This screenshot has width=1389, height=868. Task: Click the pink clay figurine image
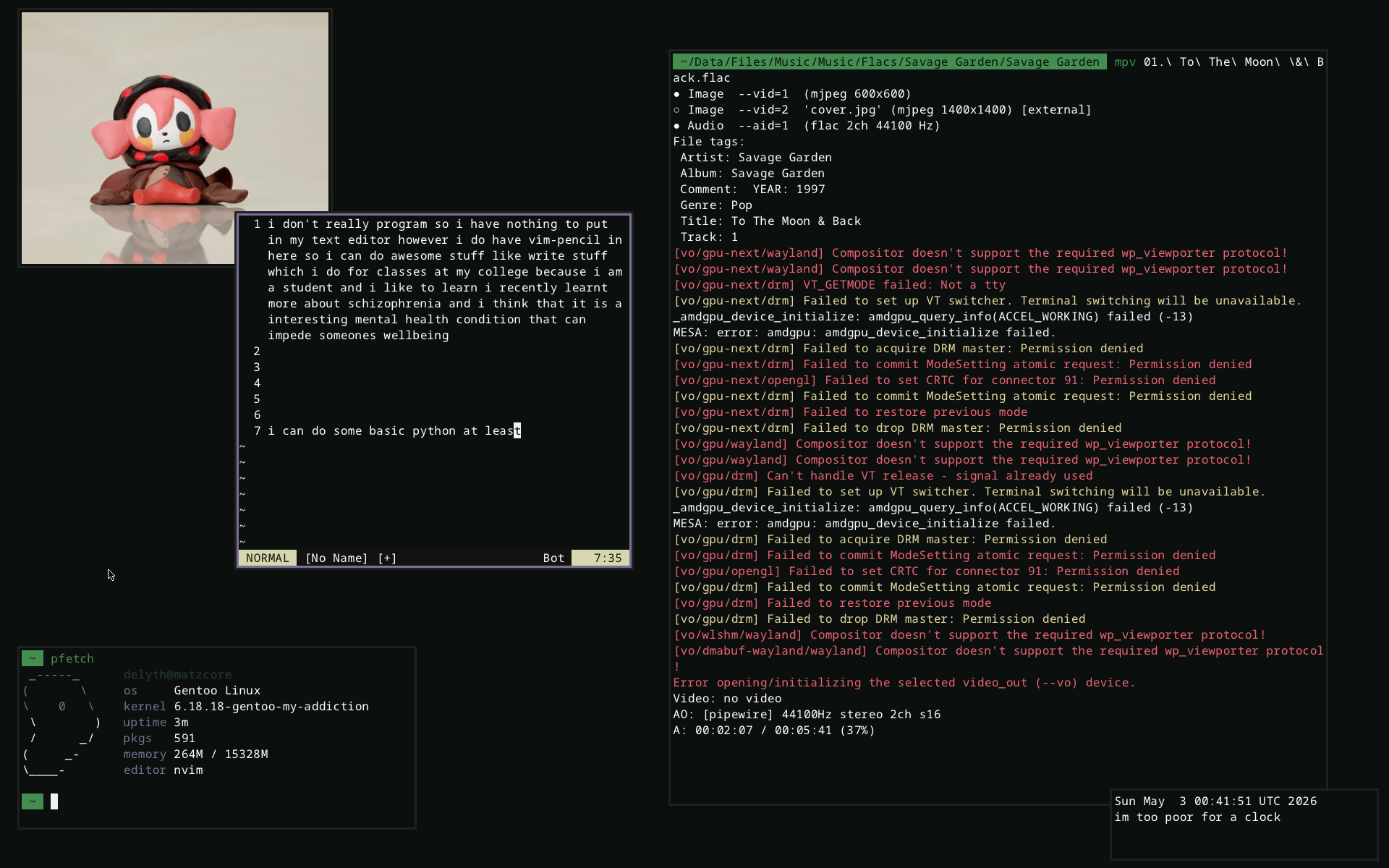tap(174, 137)
